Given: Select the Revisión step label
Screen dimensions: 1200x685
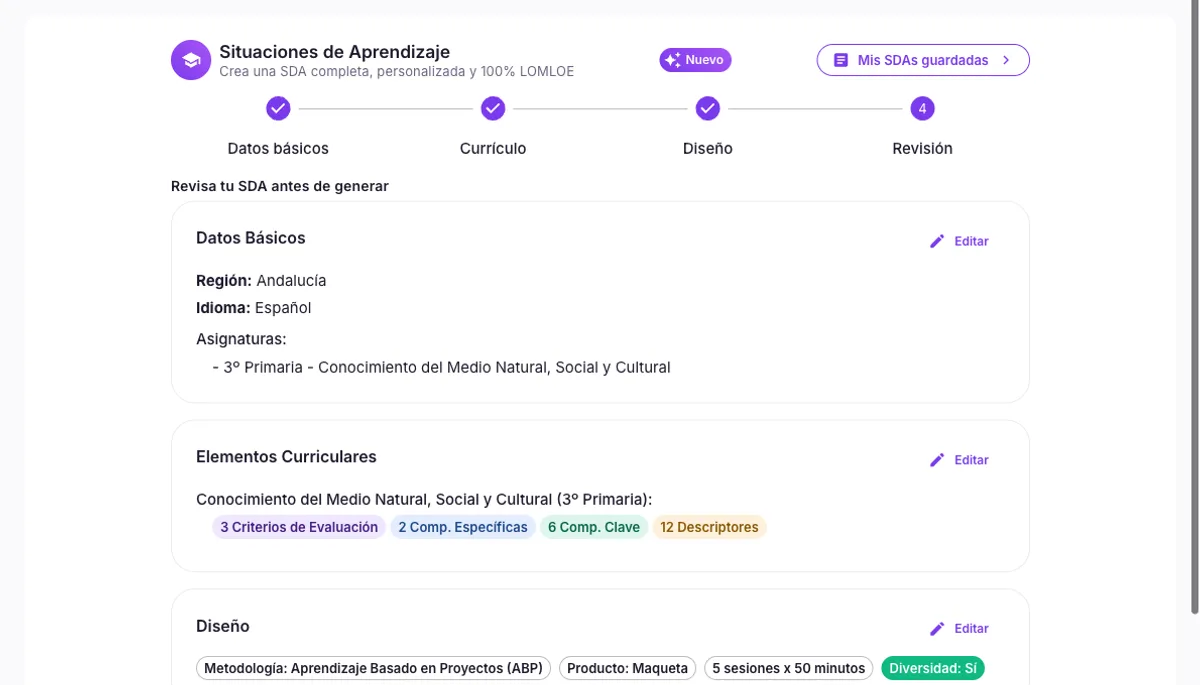Looking at the screenshot, I should pos(922,148).
